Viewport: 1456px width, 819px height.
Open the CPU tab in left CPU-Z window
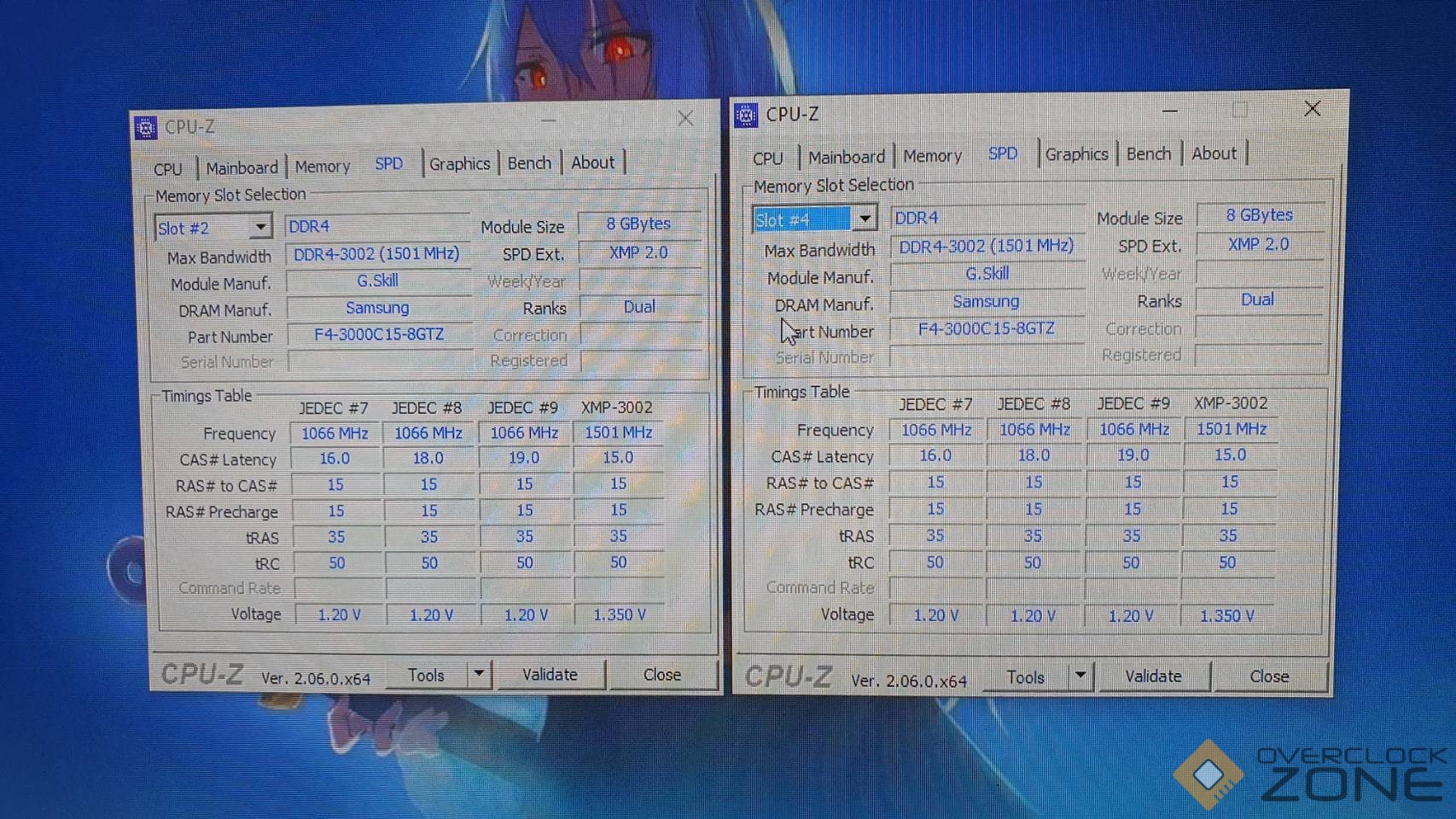coord(168,168)
